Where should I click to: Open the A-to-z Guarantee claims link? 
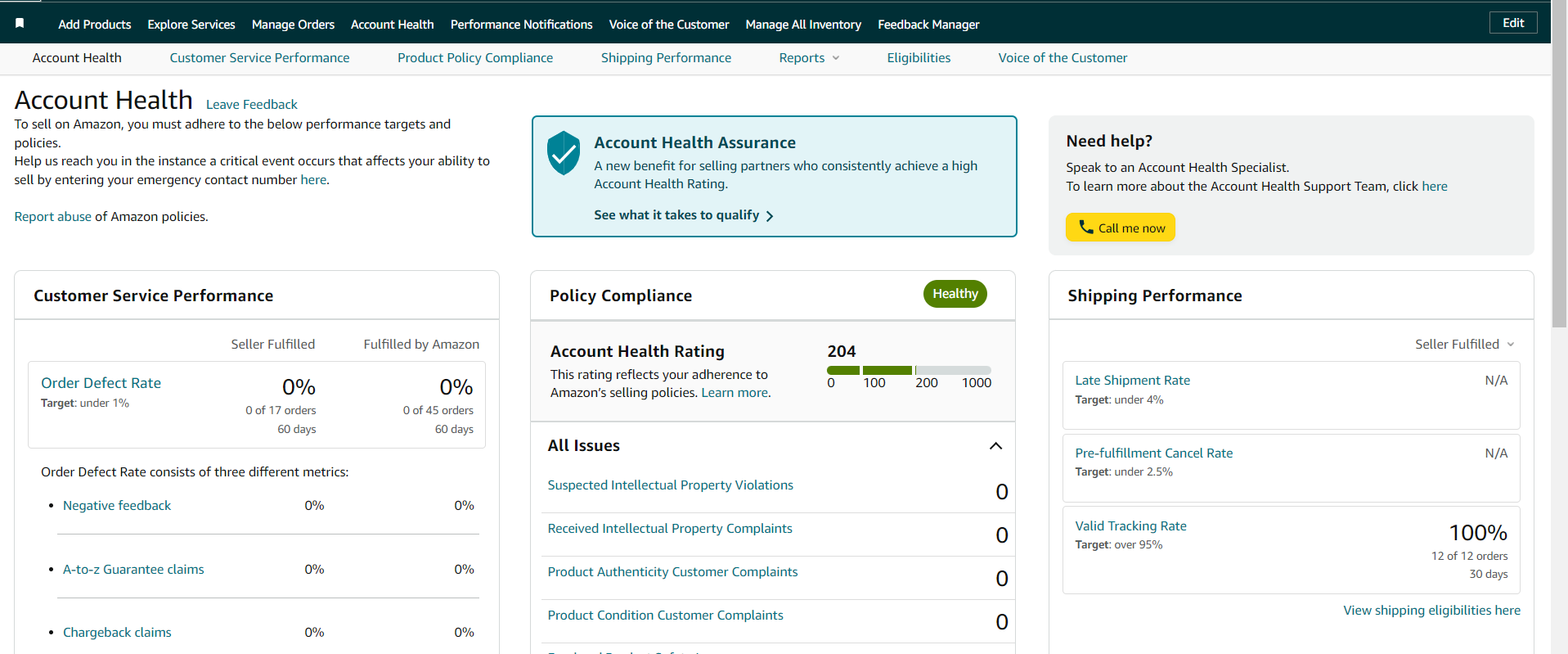133,570
